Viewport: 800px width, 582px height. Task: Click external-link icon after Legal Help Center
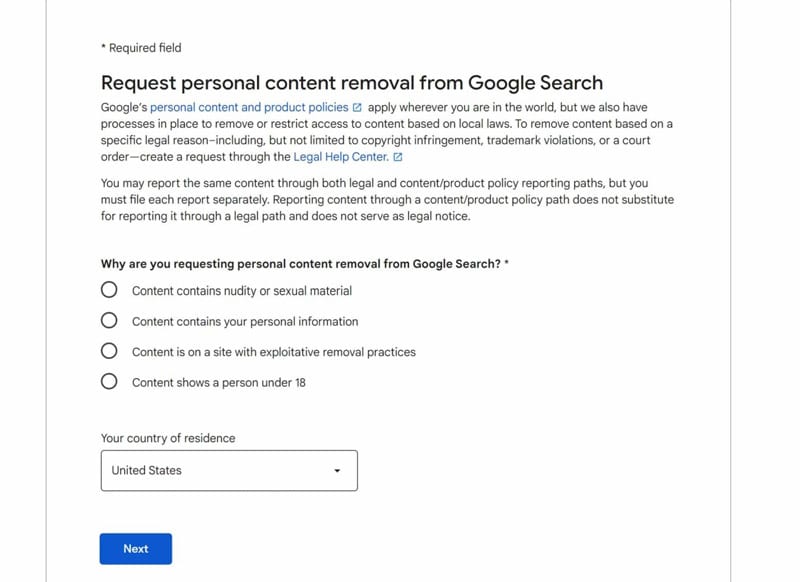pos(398,157)
